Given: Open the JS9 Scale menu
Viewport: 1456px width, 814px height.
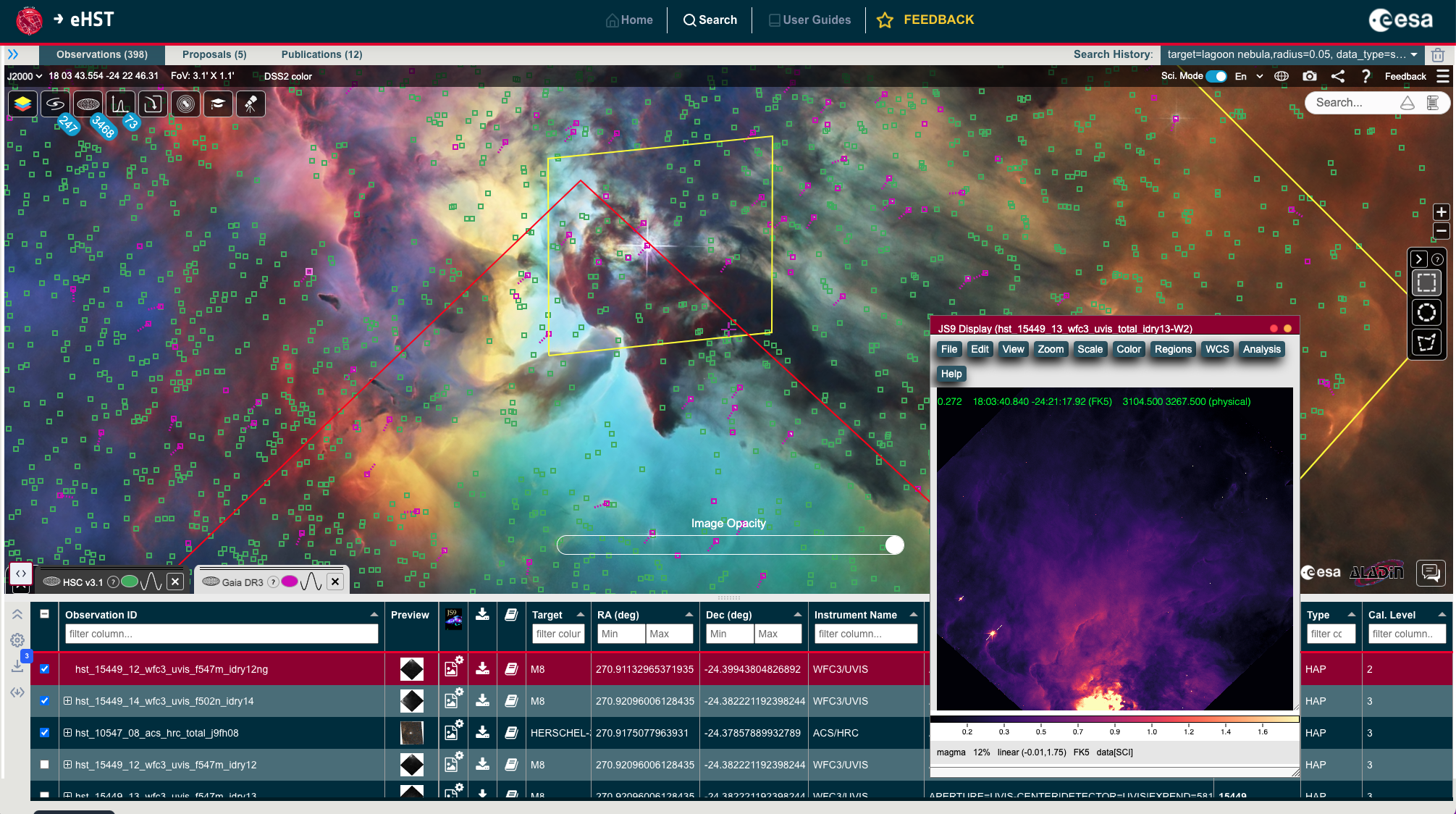Looking at the screenshot, I should pos(1089,349).
